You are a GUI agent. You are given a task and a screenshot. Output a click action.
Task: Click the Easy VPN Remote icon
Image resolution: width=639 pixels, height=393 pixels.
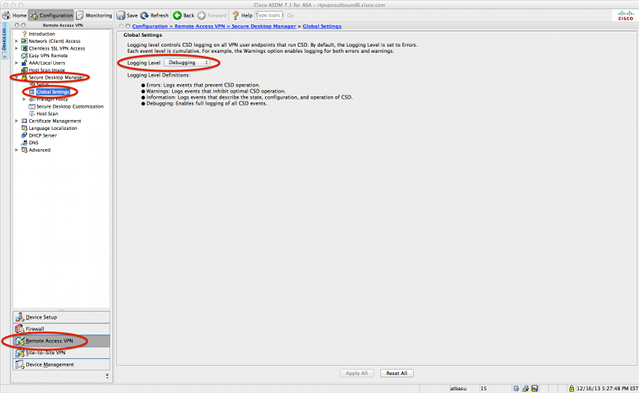[x=24, y=56]
